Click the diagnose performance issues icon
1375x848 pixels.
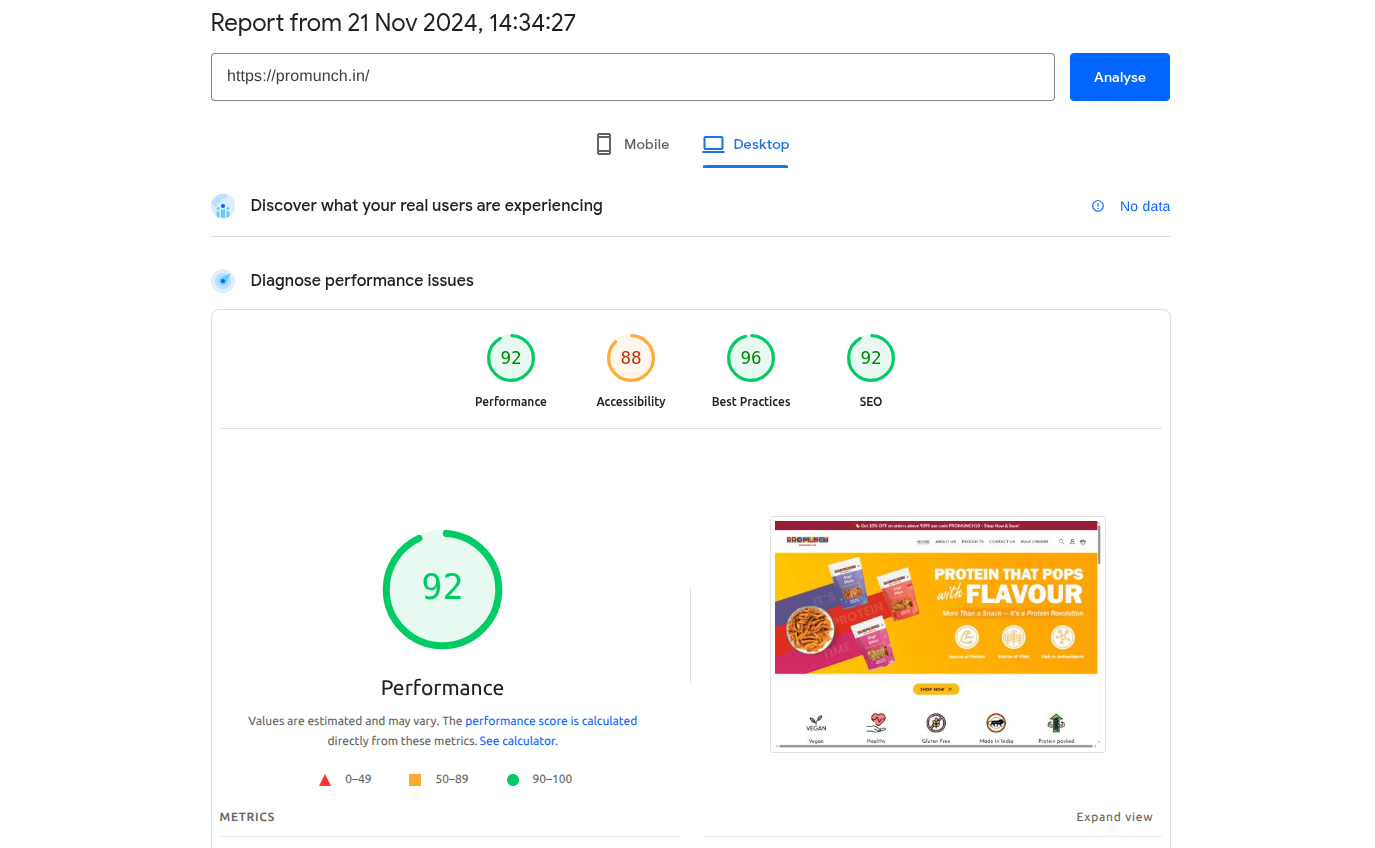(223, 281)
